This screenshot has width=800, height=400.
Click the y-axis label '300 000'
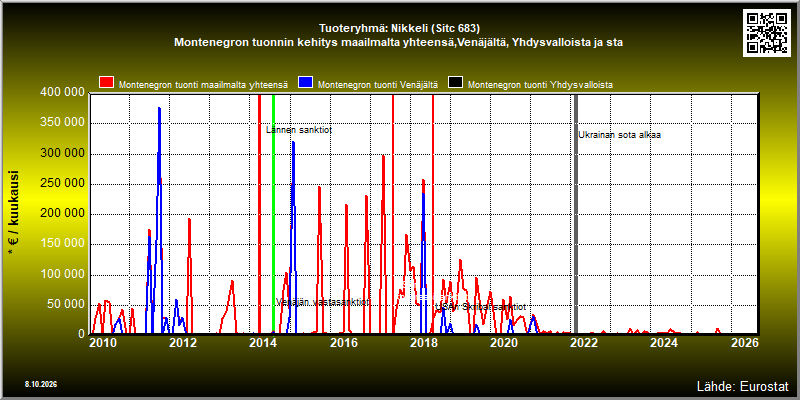click(62, 154)
